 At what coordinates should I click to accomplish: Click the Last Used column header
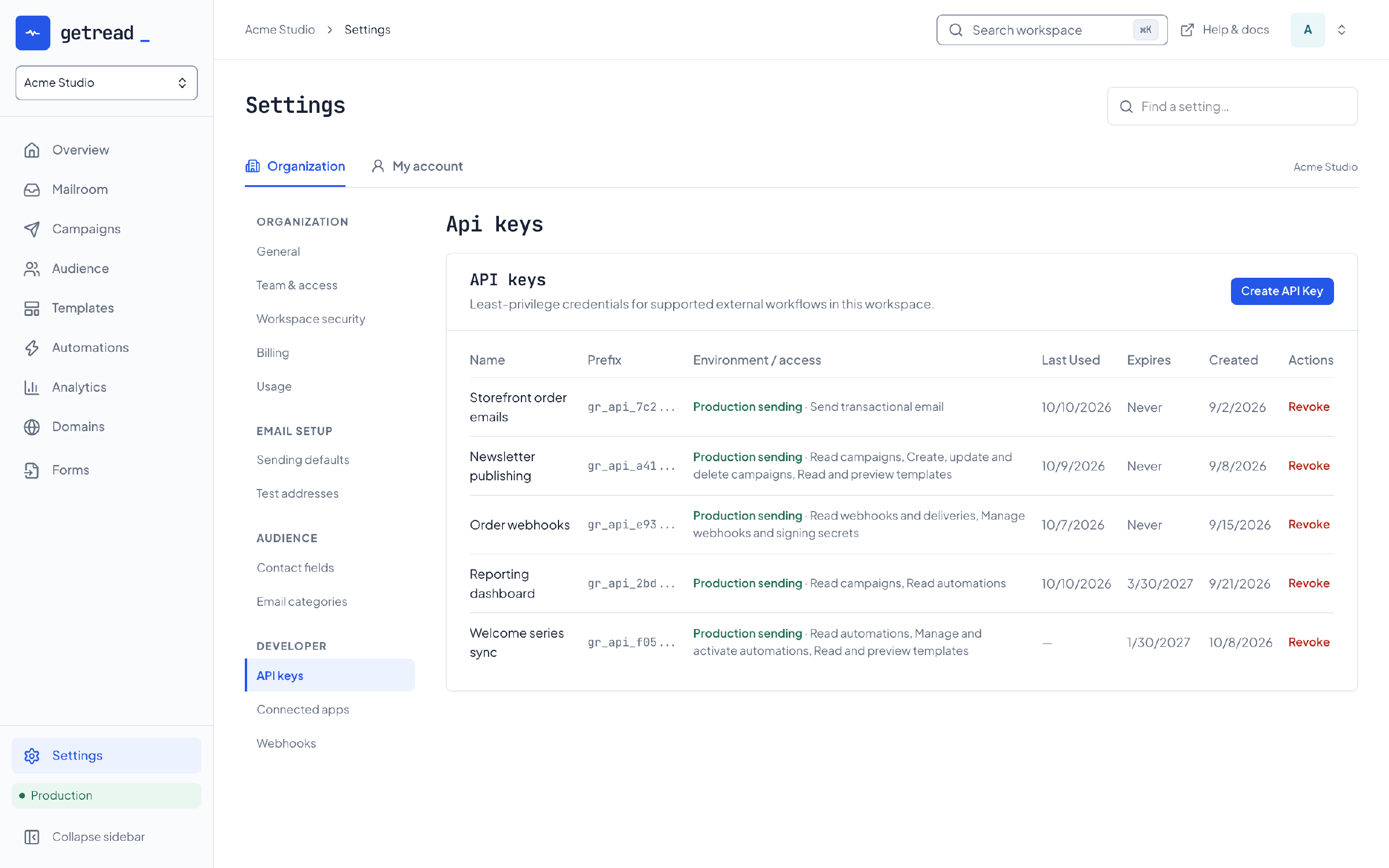(1071, 360)
